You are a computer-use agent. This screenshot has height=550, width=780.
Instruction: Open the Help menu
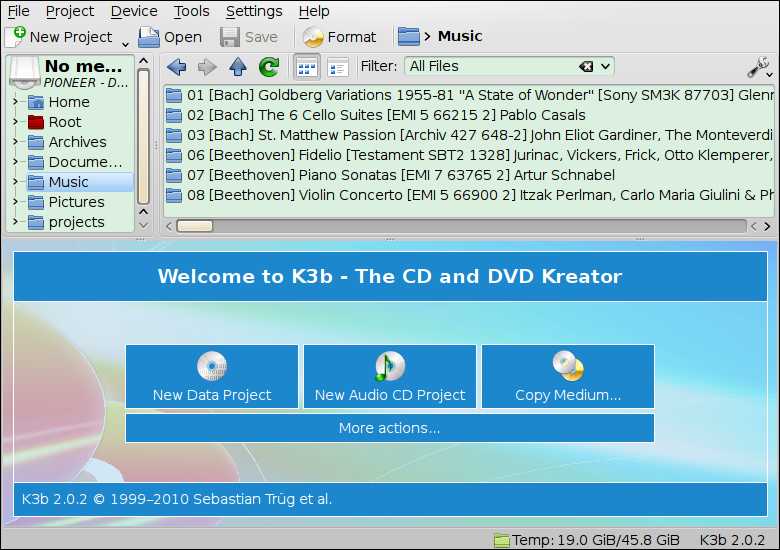coord(314,11)
